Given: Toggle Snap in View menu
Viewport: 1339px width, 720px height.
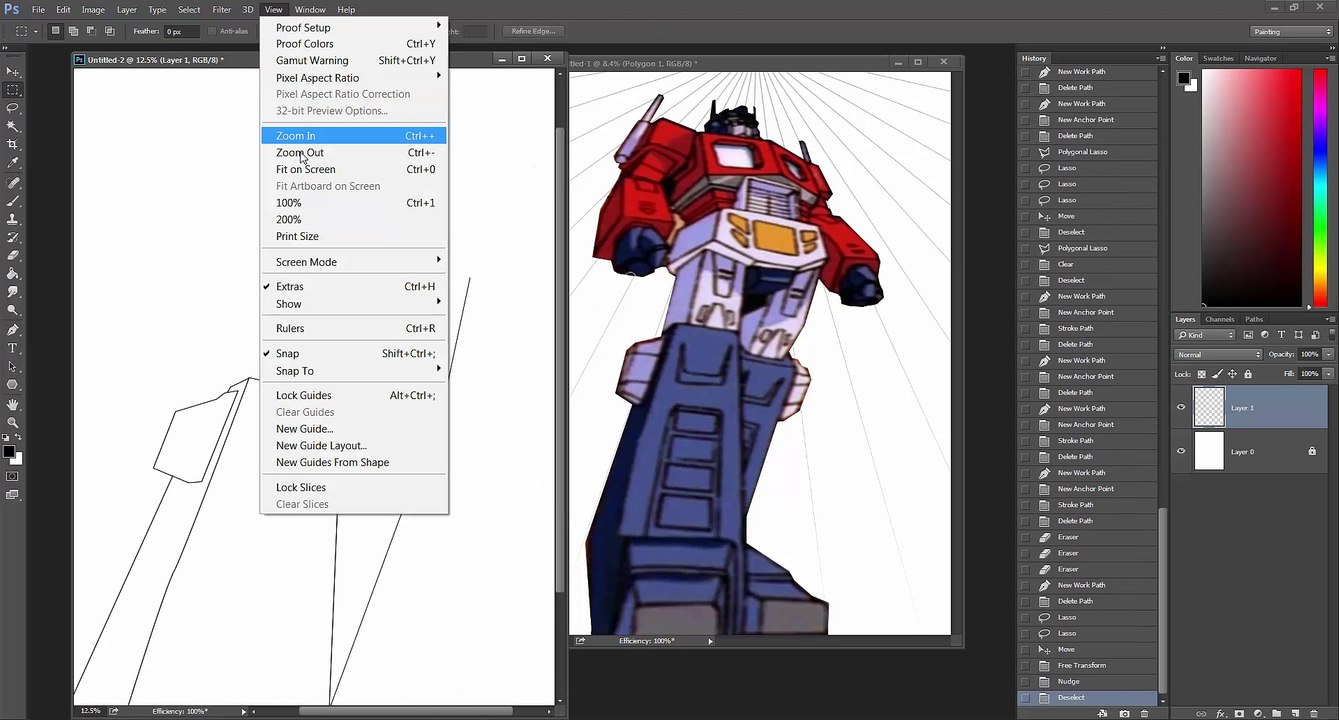Looking at the screenshot, I should click(x=354, y=353).
